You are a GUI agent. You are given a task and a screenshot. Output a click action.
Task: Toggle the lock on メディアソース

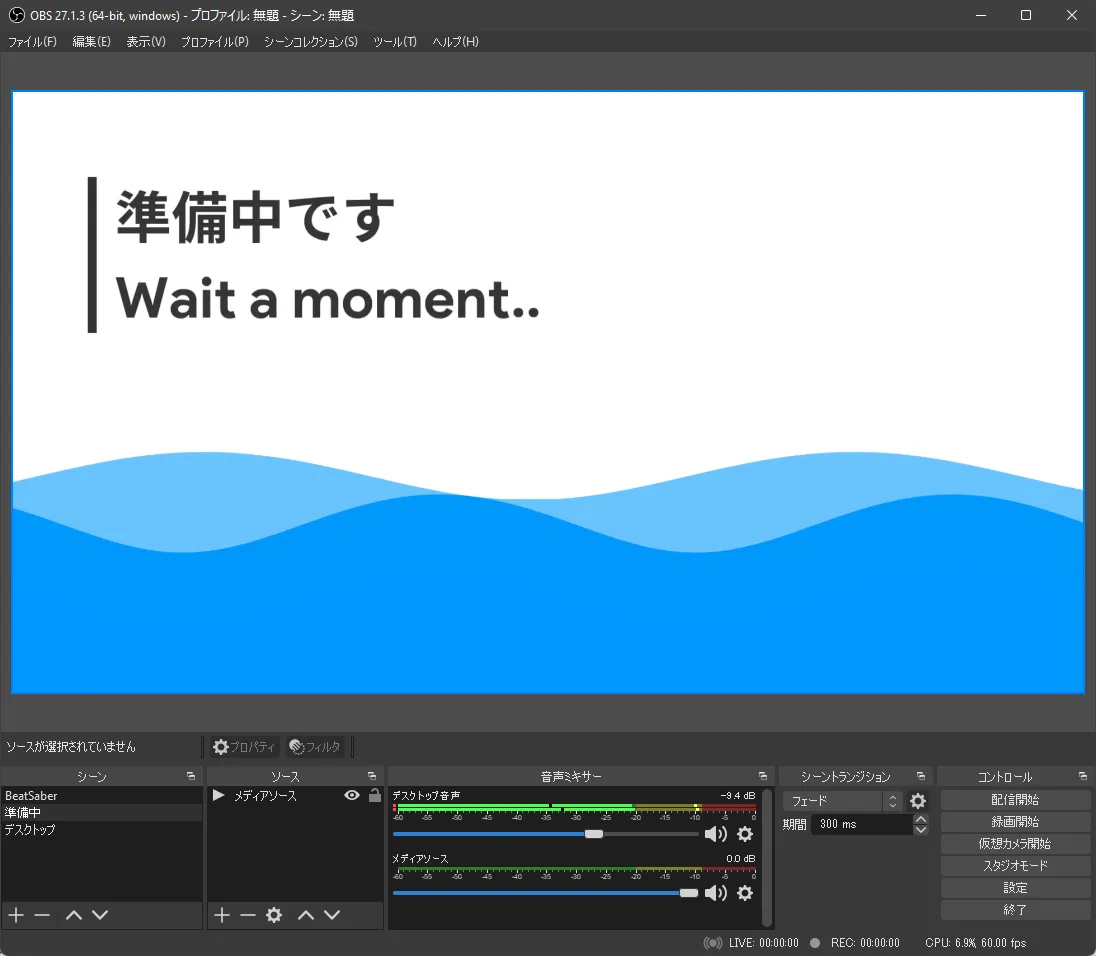tap(375, 796)
